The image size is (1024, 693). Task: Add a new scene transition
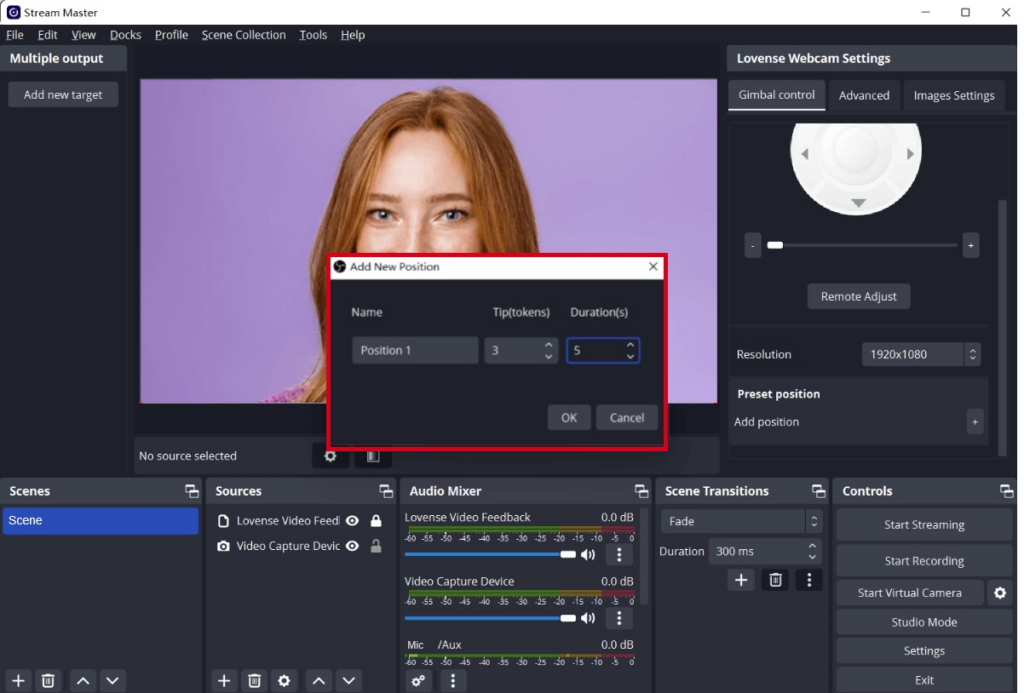741,580
